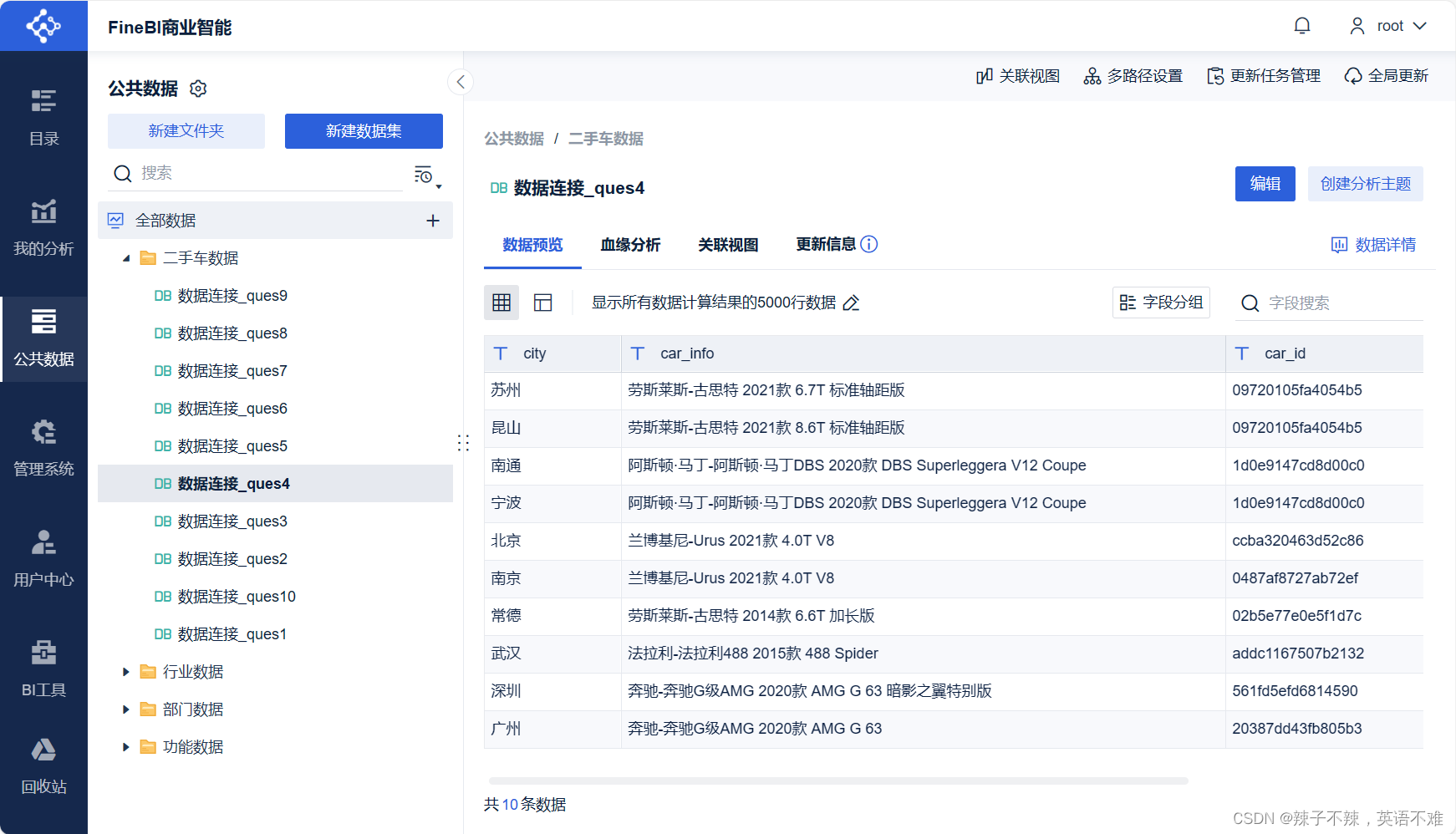Click the 字段分组 button
Screen dimensions: 1456x834
tap(1162, 303)
